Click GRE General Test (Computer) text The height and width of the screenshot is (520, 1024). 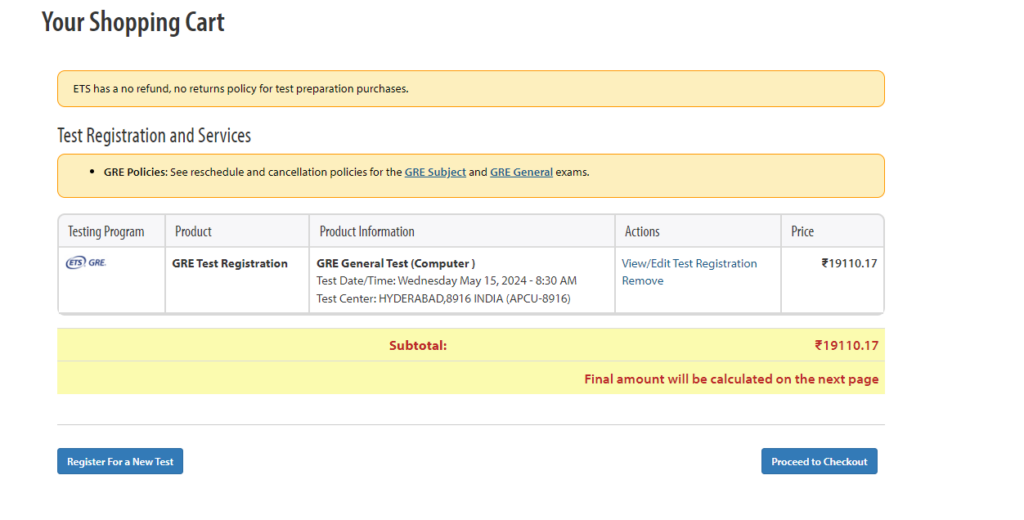pos(396,263)
